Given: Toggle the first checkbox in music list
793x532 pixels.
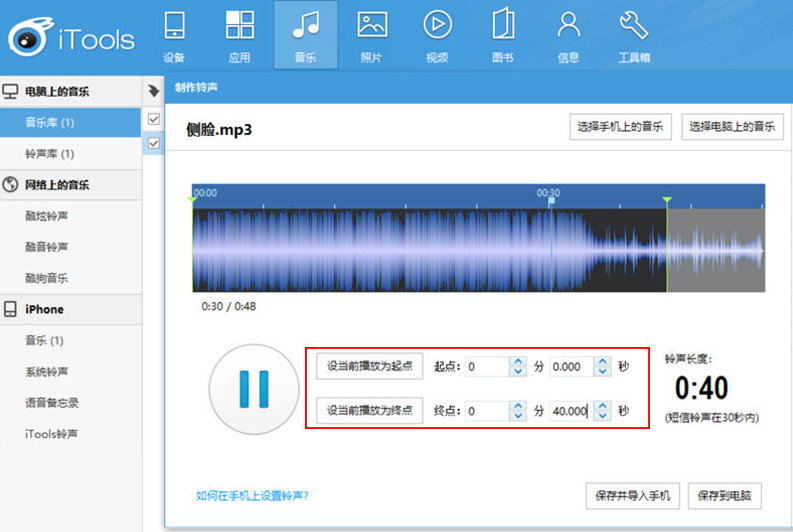Looking at the screenshot, I should (154, 120).
